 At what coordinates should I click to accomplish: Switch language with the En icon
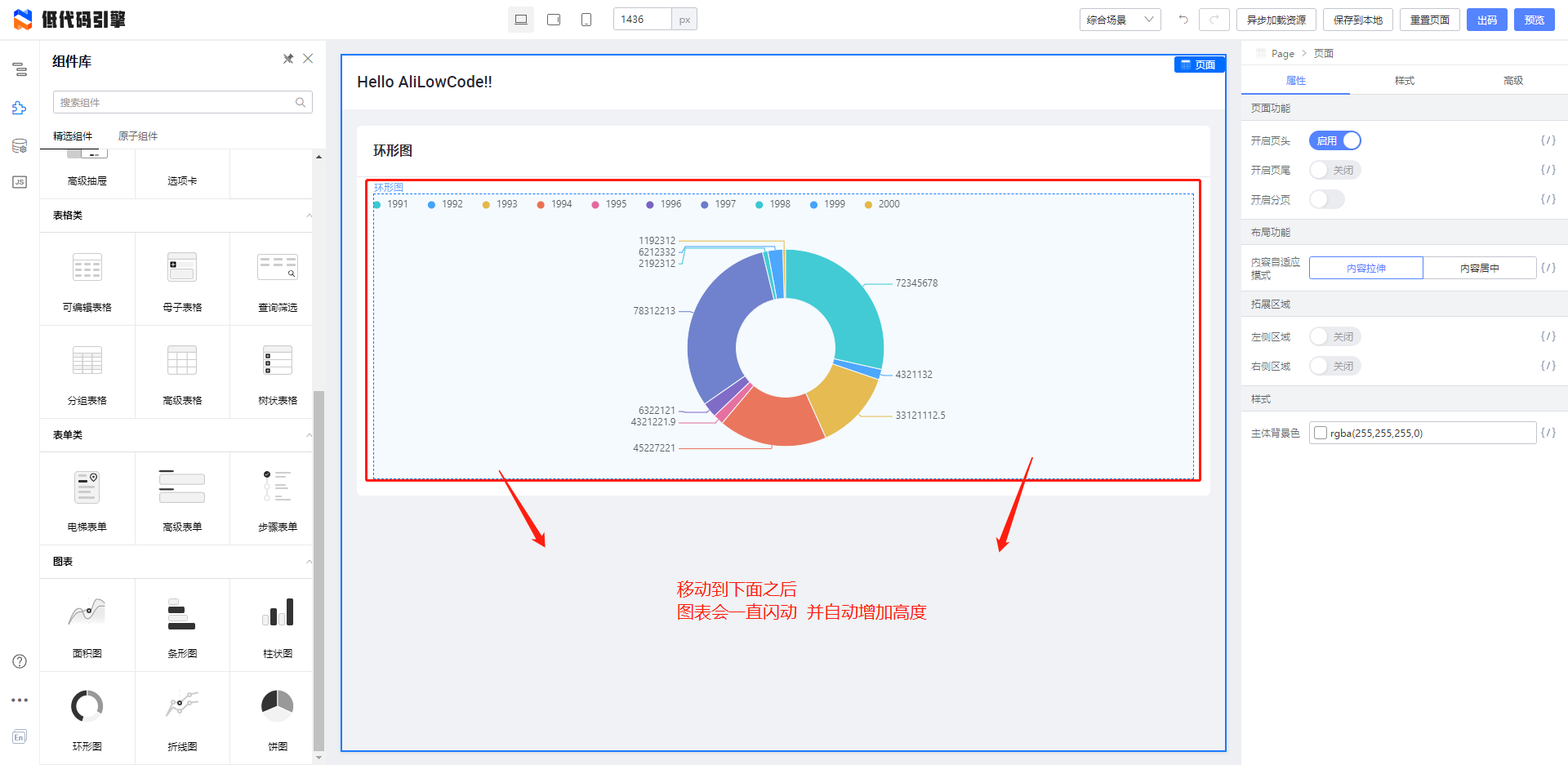pos(20,736)
